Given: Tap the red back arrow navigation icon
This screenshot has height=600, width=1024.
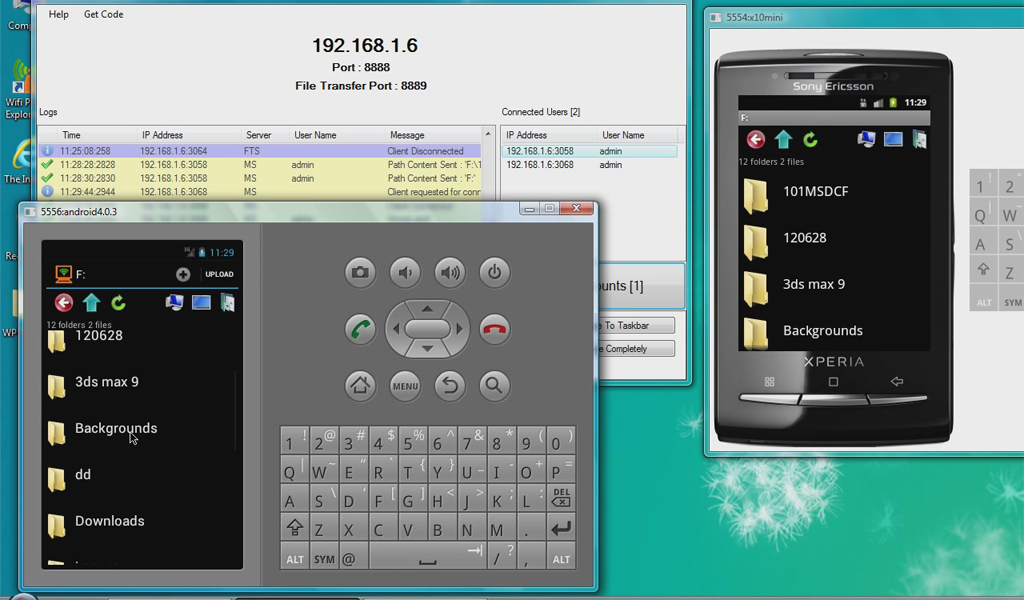Looking at the screenshot, I should coord(63,302).
